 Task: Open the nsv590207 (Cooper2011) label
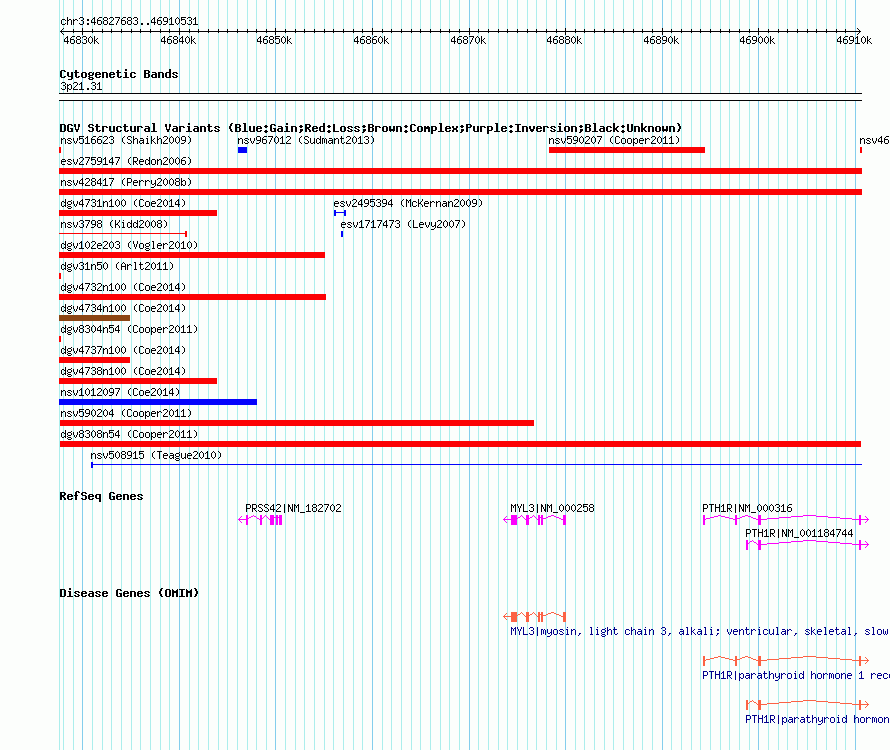[x=614, y=140]
